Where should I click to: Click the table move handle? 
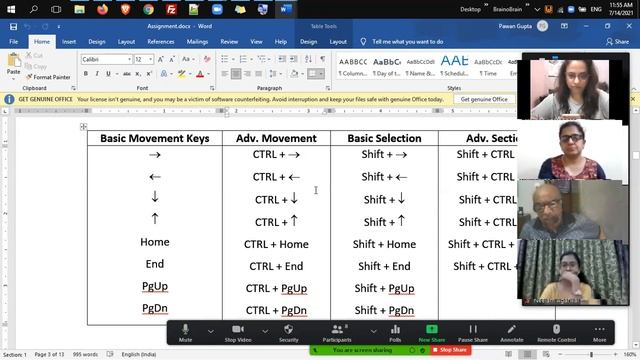pos(84,127)
